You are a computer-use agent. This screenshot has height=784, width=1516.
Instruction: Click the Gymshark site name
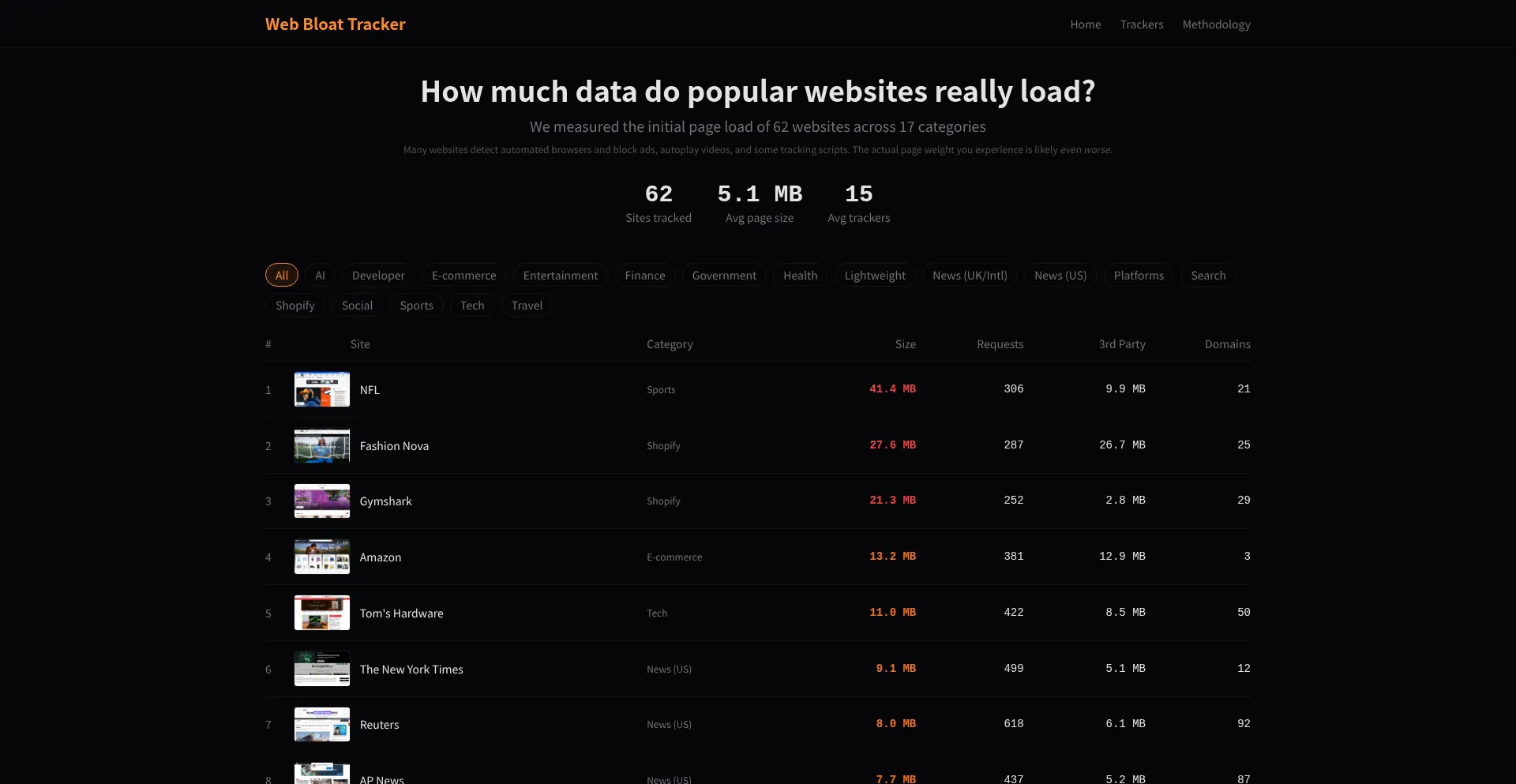click(x=385, y=501)
